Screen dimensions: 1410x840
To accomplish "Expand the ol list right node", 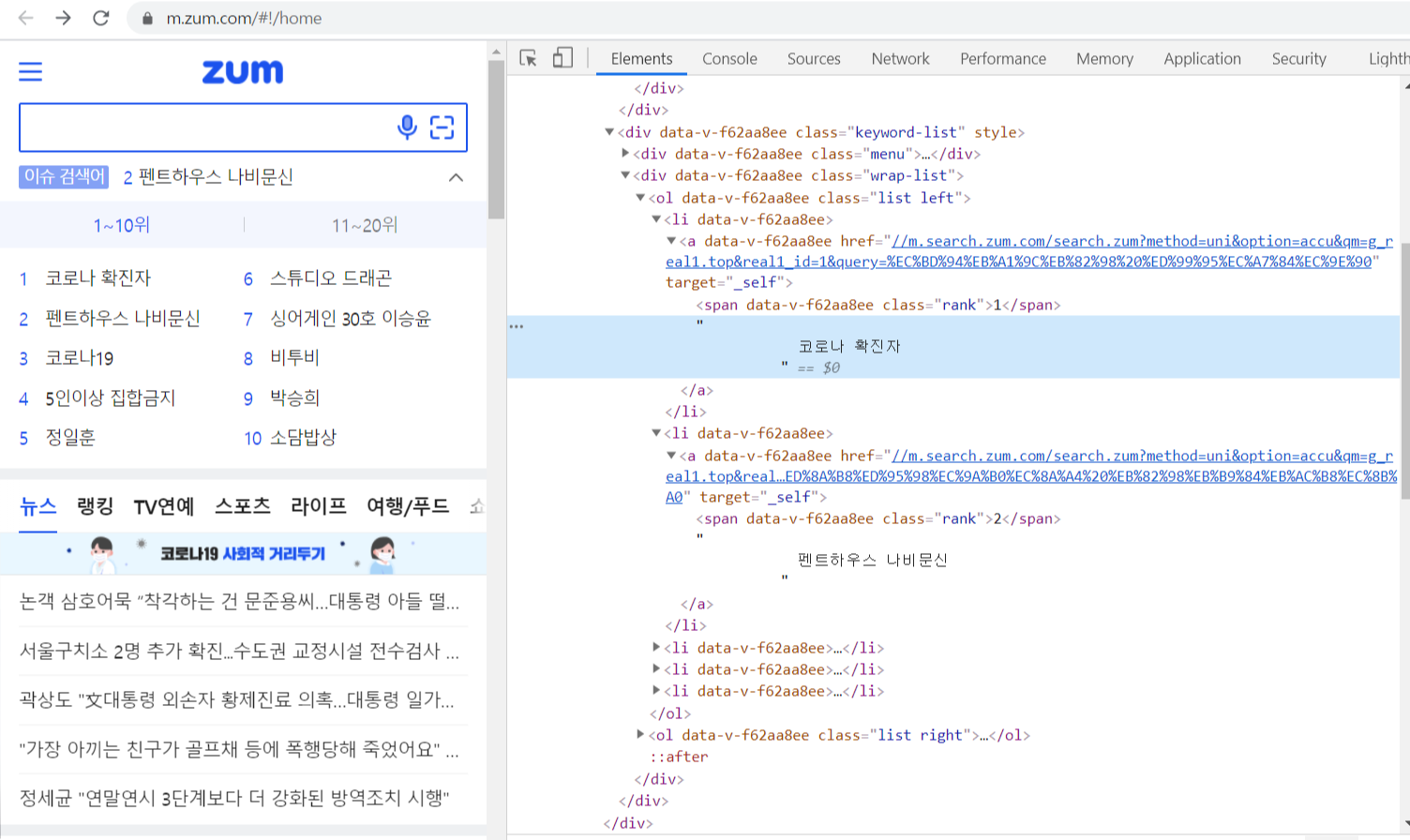I will tap(640, 735).
